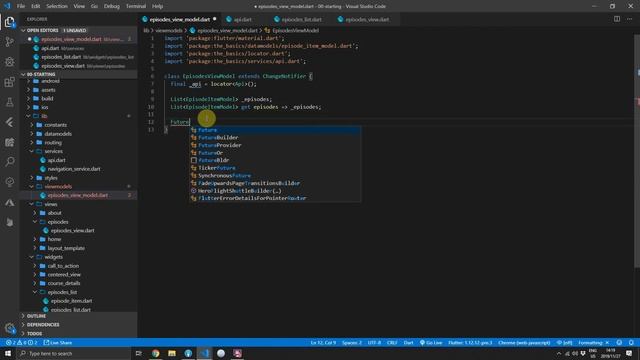Open Windows Start menu

point(8,353)
